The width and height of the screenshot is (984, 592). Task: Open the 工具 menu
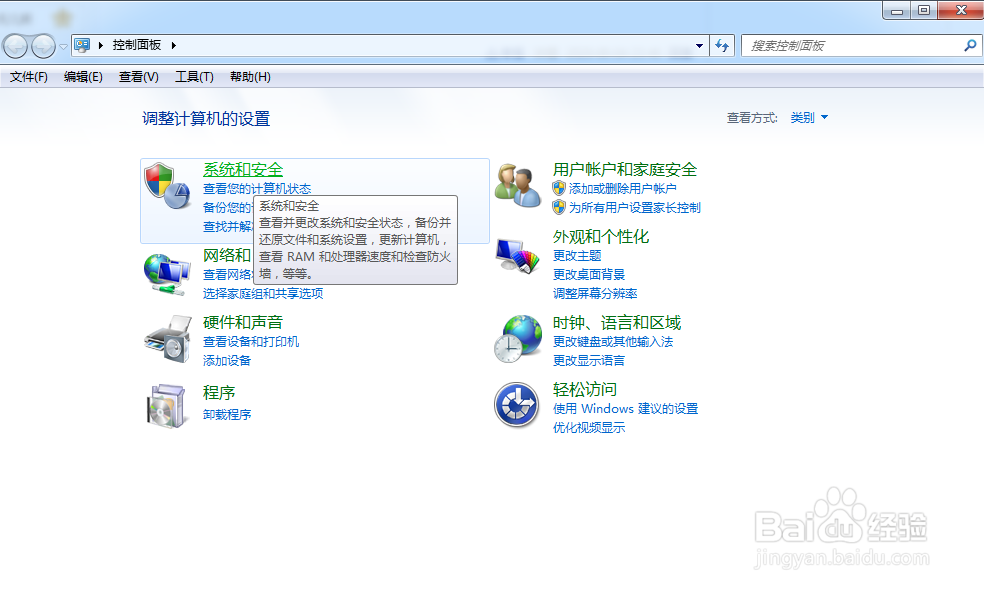pyautogui.click(x=193, y=76)
